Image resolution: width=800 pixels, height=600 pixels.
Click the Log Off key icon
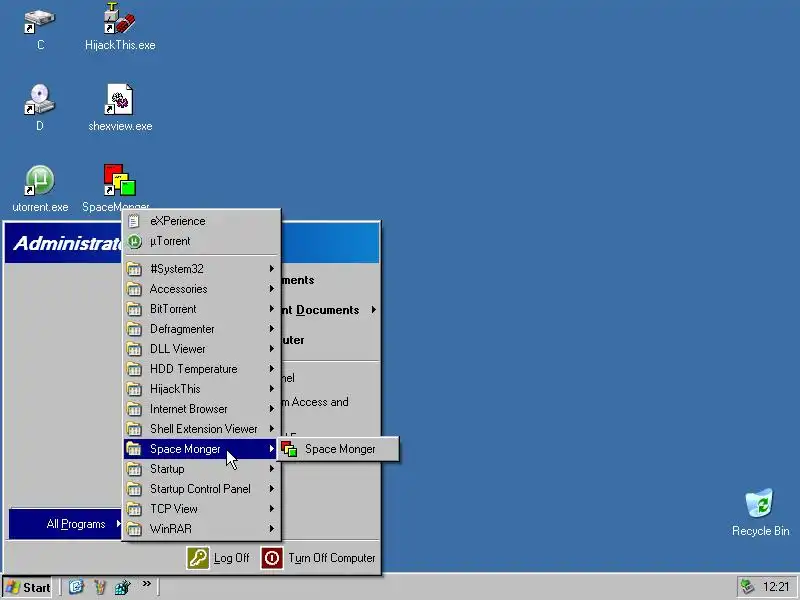click(x=197, y=558)
